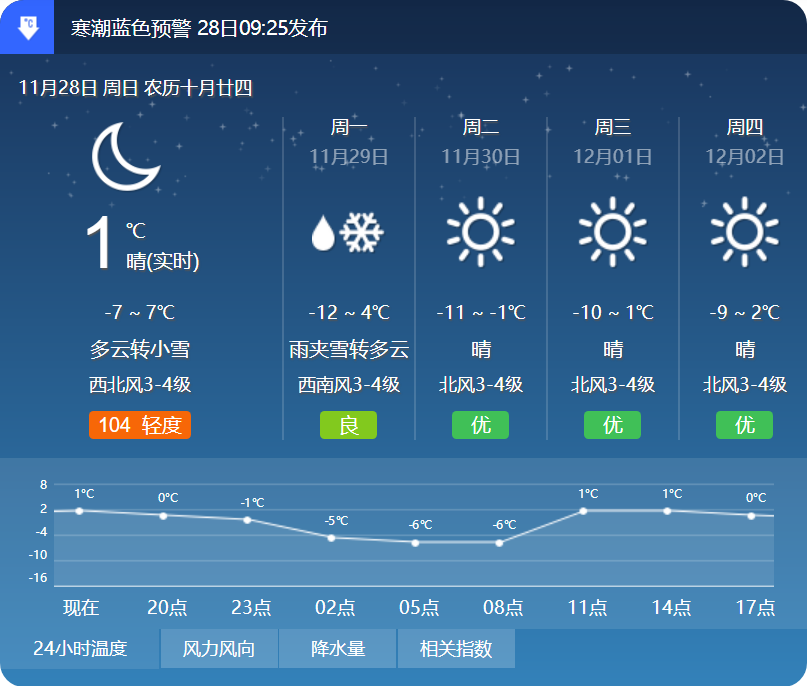Select the 相关指数 tab

click(457, 648)
